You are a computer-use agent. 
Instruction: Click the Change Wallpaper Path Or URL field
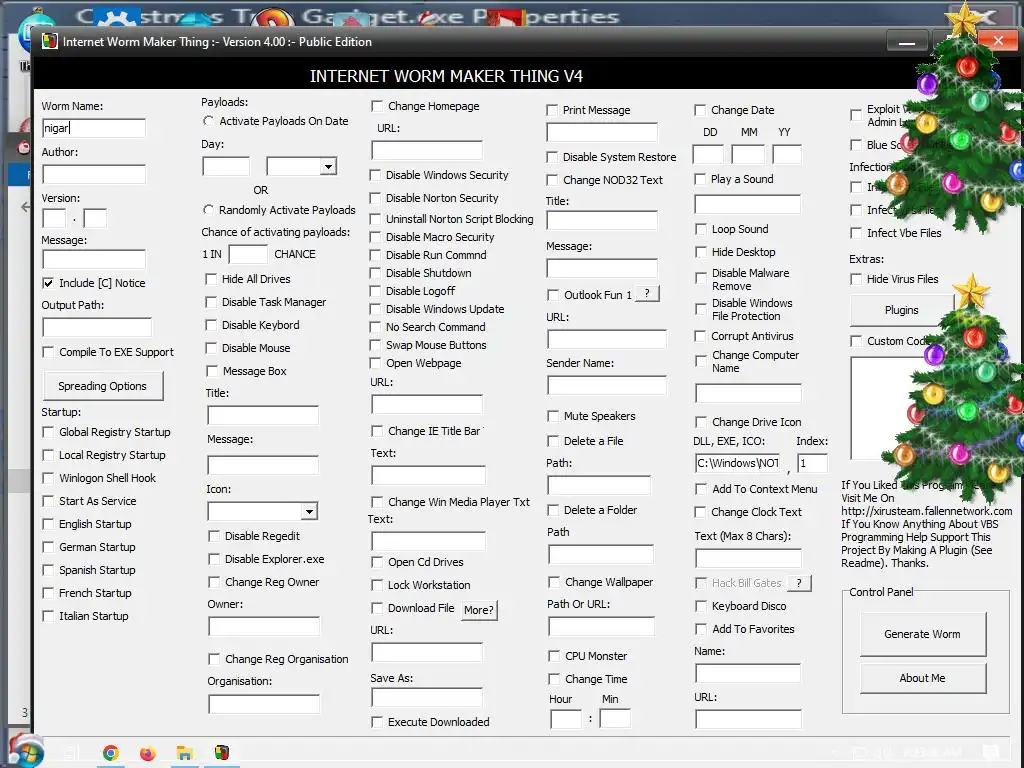pyautogui.click(x=601, y=627)
